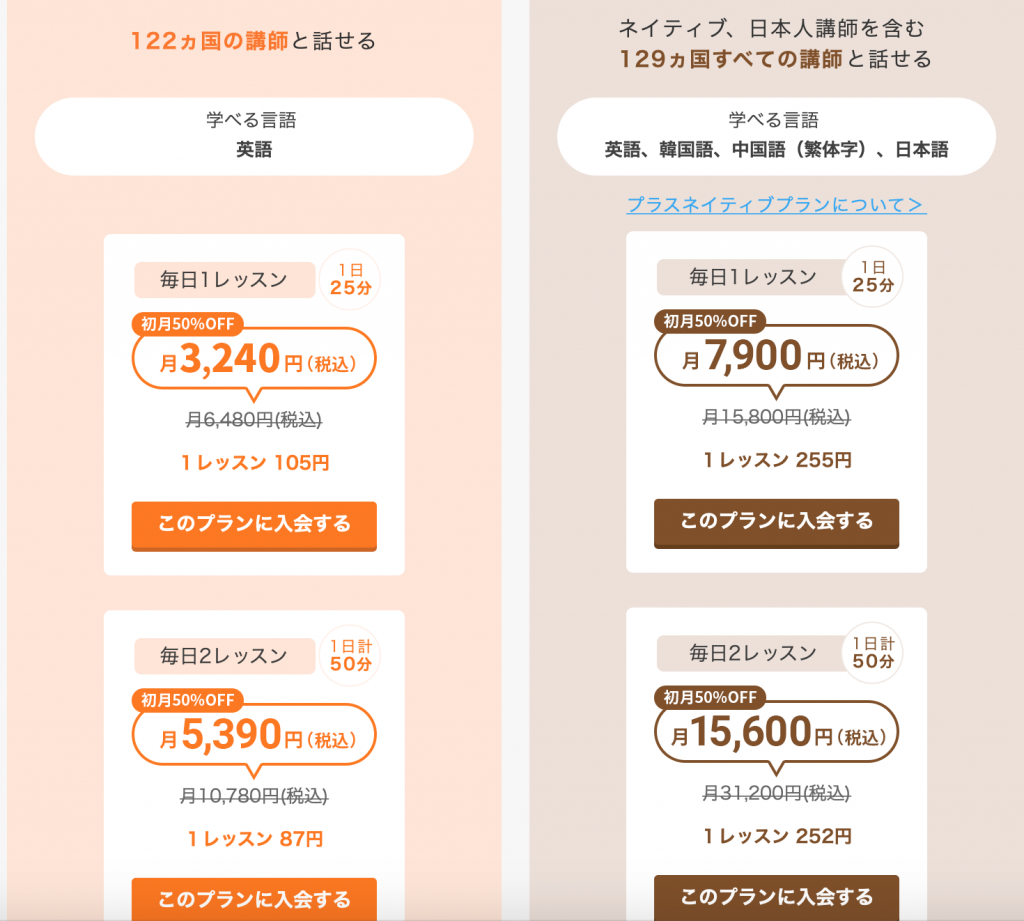The image size is (1024, 921).
Task: Click the 学べる言語 英語 language pill
Action: pyautogui.click(x=254, y=136)
